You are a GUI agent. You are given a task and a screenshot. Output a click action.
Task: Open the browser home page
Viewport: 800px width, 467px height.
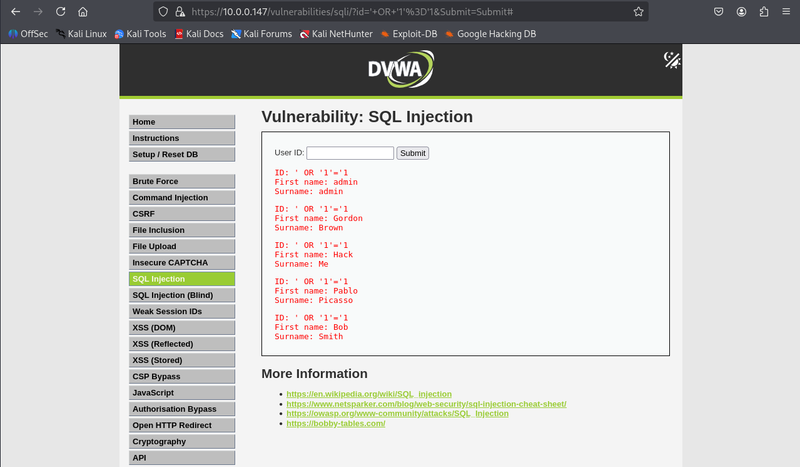click(83, 11)
